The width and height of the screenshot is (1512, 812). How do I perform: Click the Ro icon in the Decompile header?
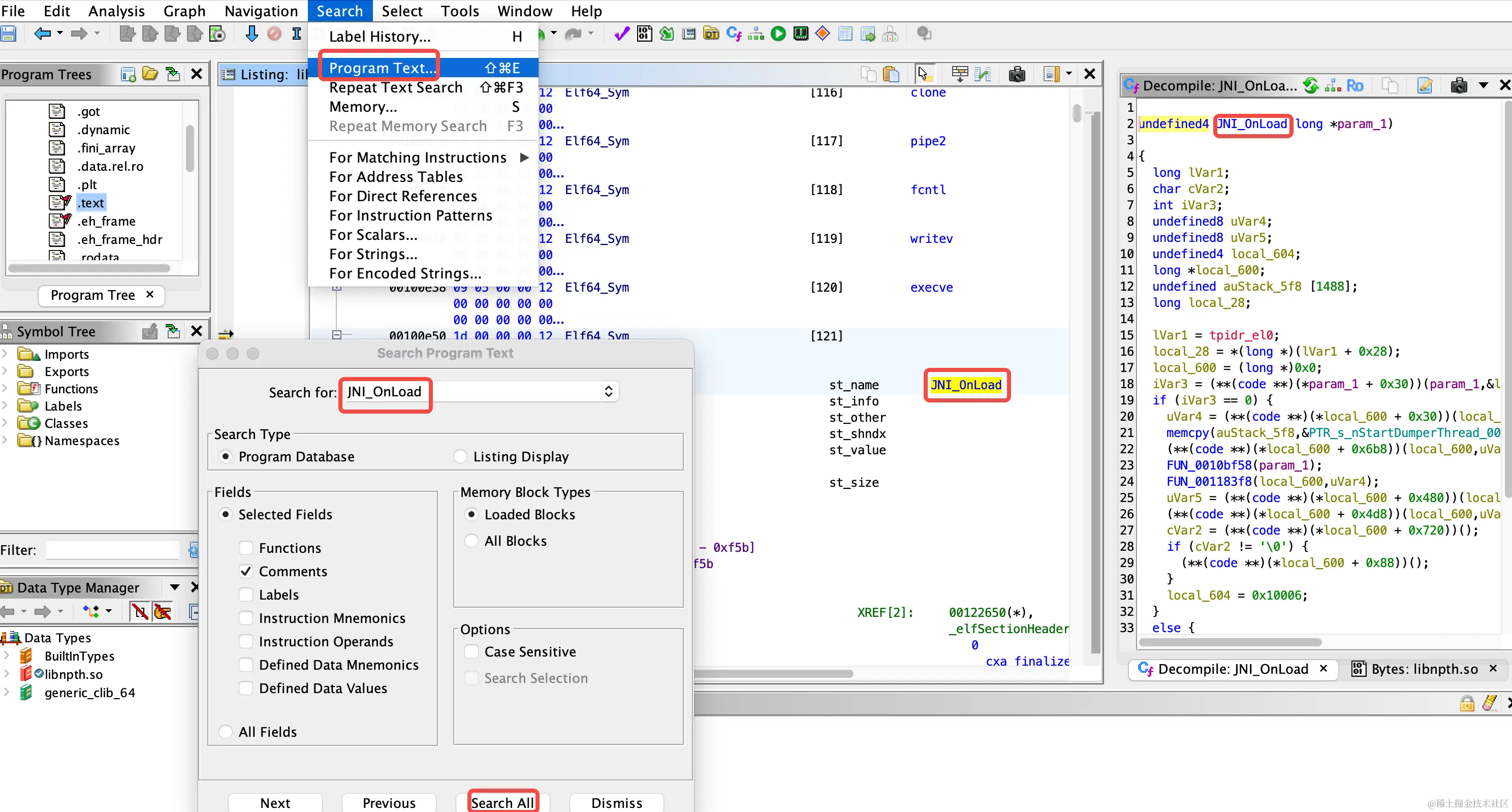pos(1354,86)
